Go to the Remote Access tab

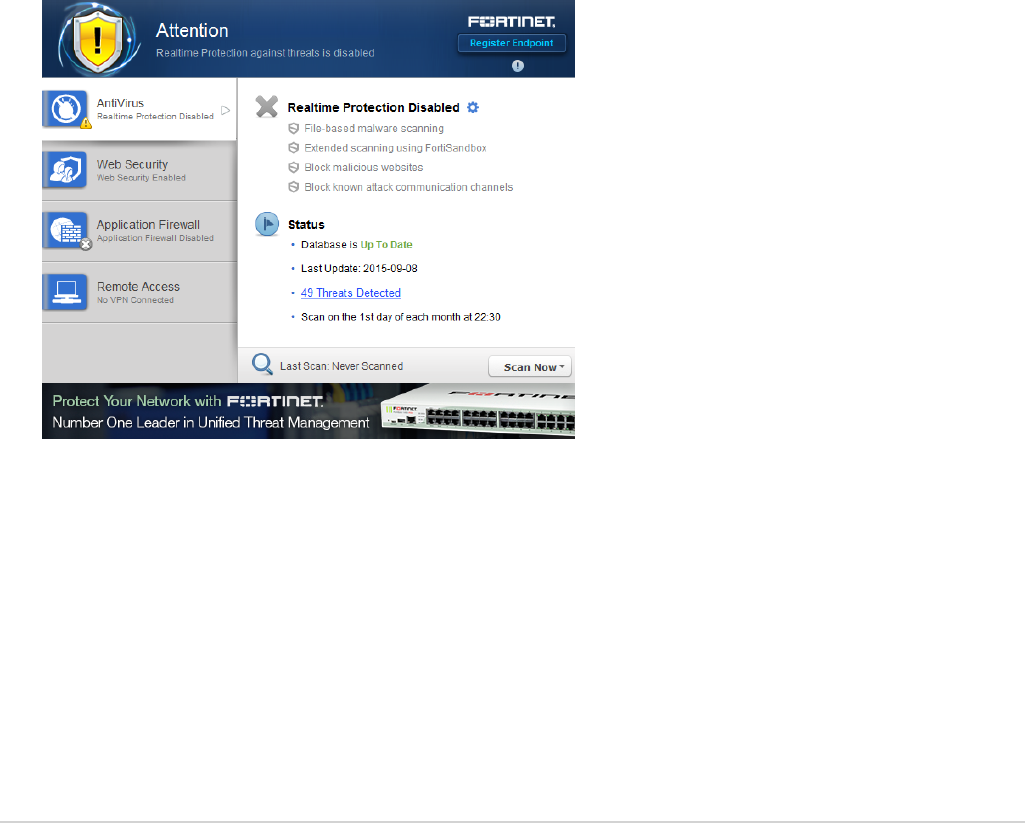point(139,292)
